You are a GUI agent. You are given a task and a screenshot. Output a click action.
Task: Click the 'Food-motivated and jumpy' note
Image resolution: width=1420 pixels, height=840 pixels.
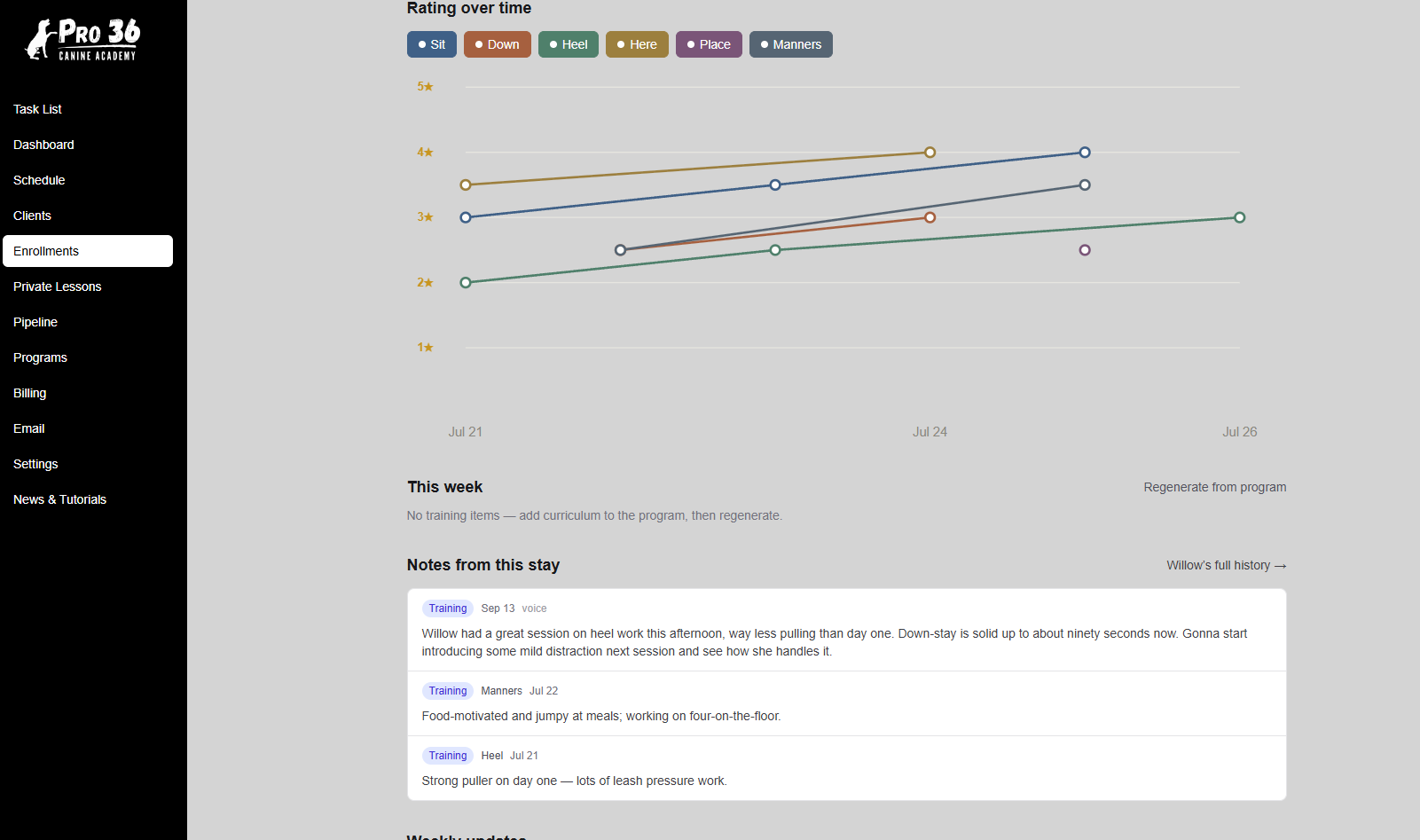click(601, 716)
